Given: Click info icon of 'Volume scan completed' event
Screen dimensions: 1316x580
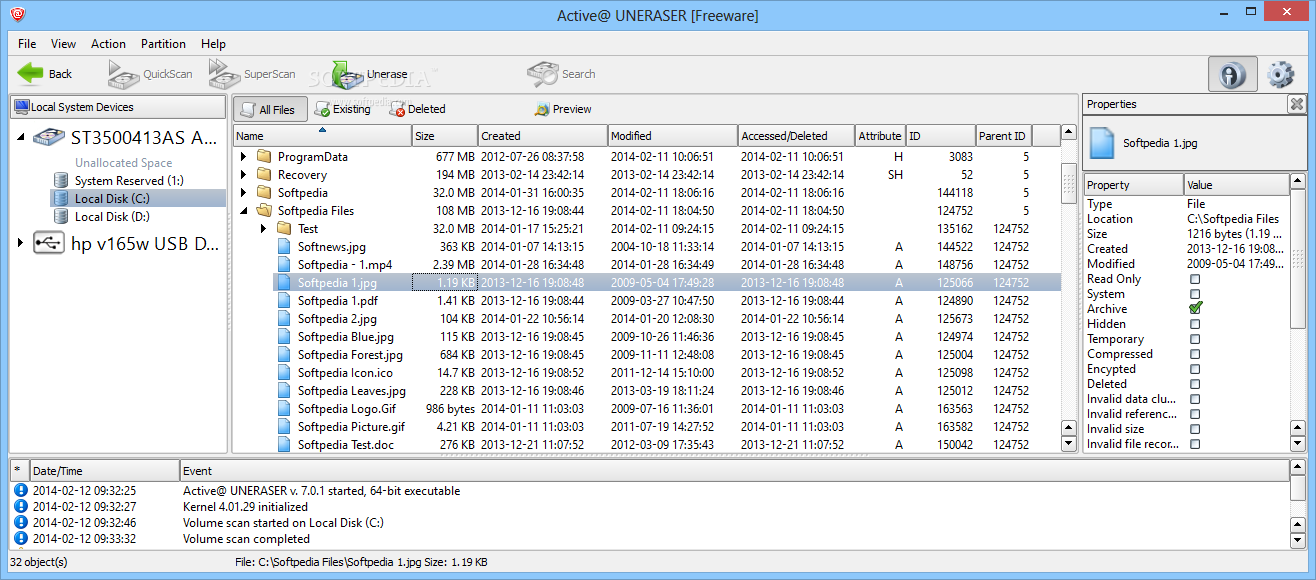Looking at the screenshot, I should click(x=20, y=539).
